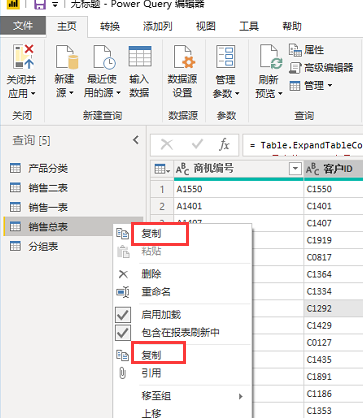363x418 pixels.
Task: Cancel the formula with the X button
Action: coord(167,145)
